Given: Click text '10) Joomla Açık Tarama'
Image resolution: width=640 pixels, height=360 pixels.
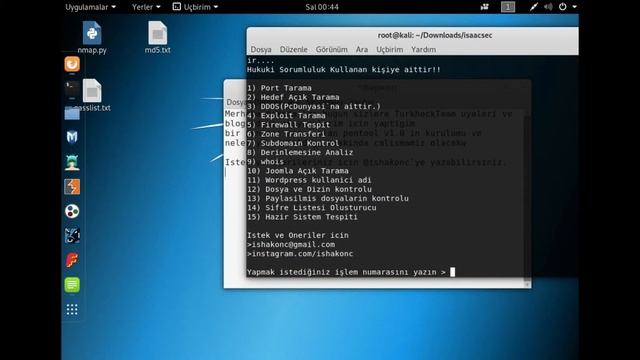Looking at the screenshot, I should (x=298, y=171).
